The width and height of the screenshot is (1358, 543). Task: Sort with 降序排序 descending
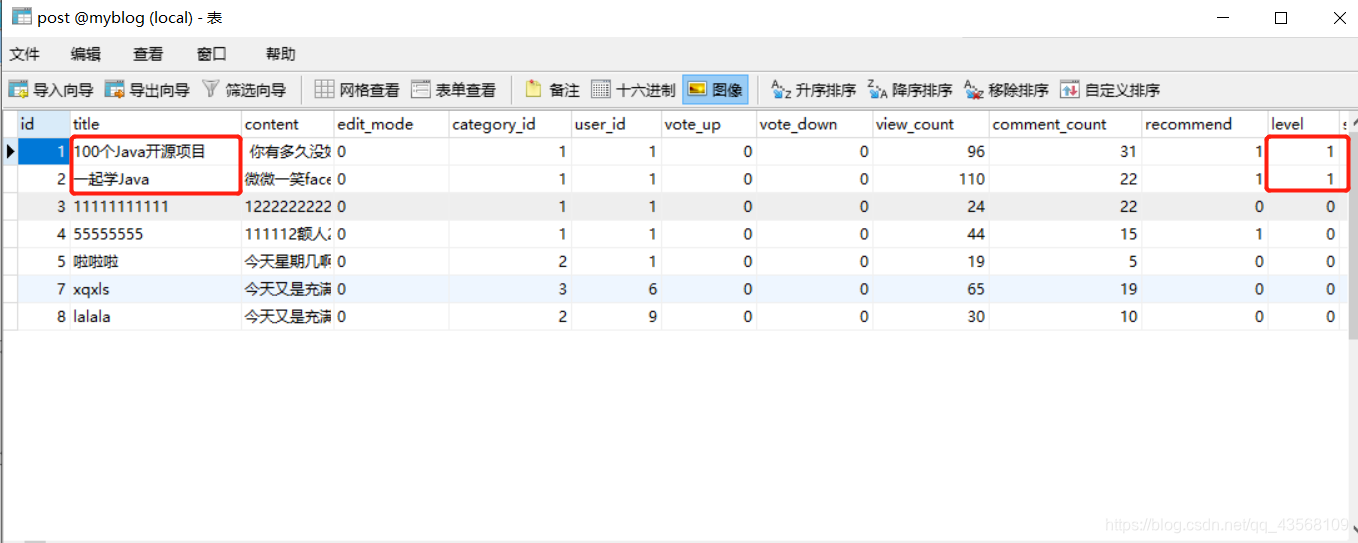[909, 90]
